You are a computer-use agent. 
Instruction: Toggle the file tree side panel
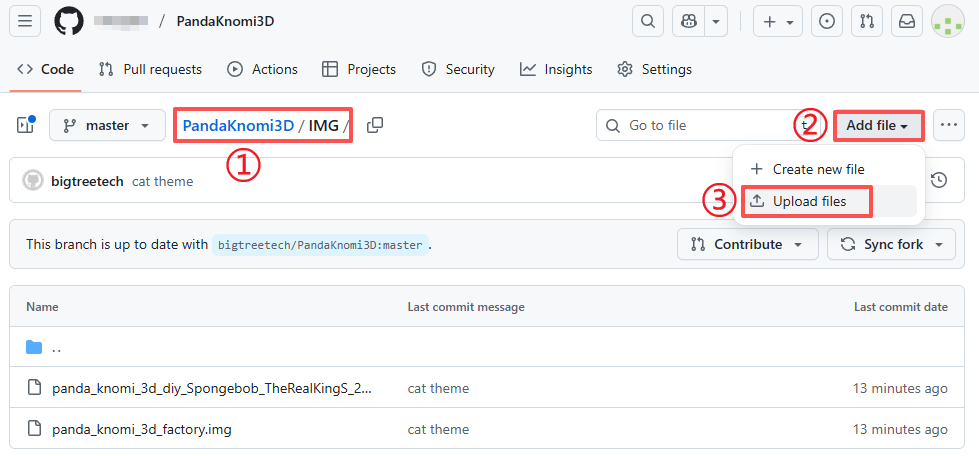point(25,126)
